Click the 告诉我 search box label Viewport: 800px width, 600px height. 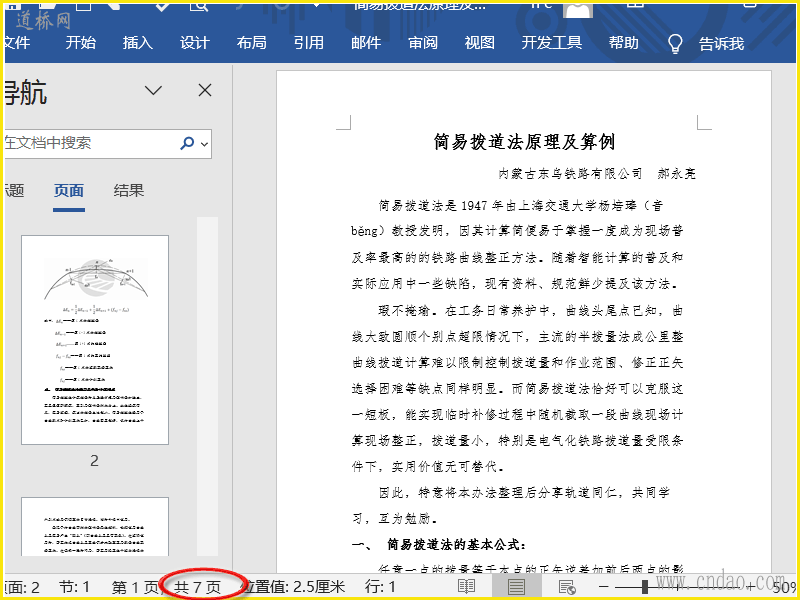click(721, 44)
